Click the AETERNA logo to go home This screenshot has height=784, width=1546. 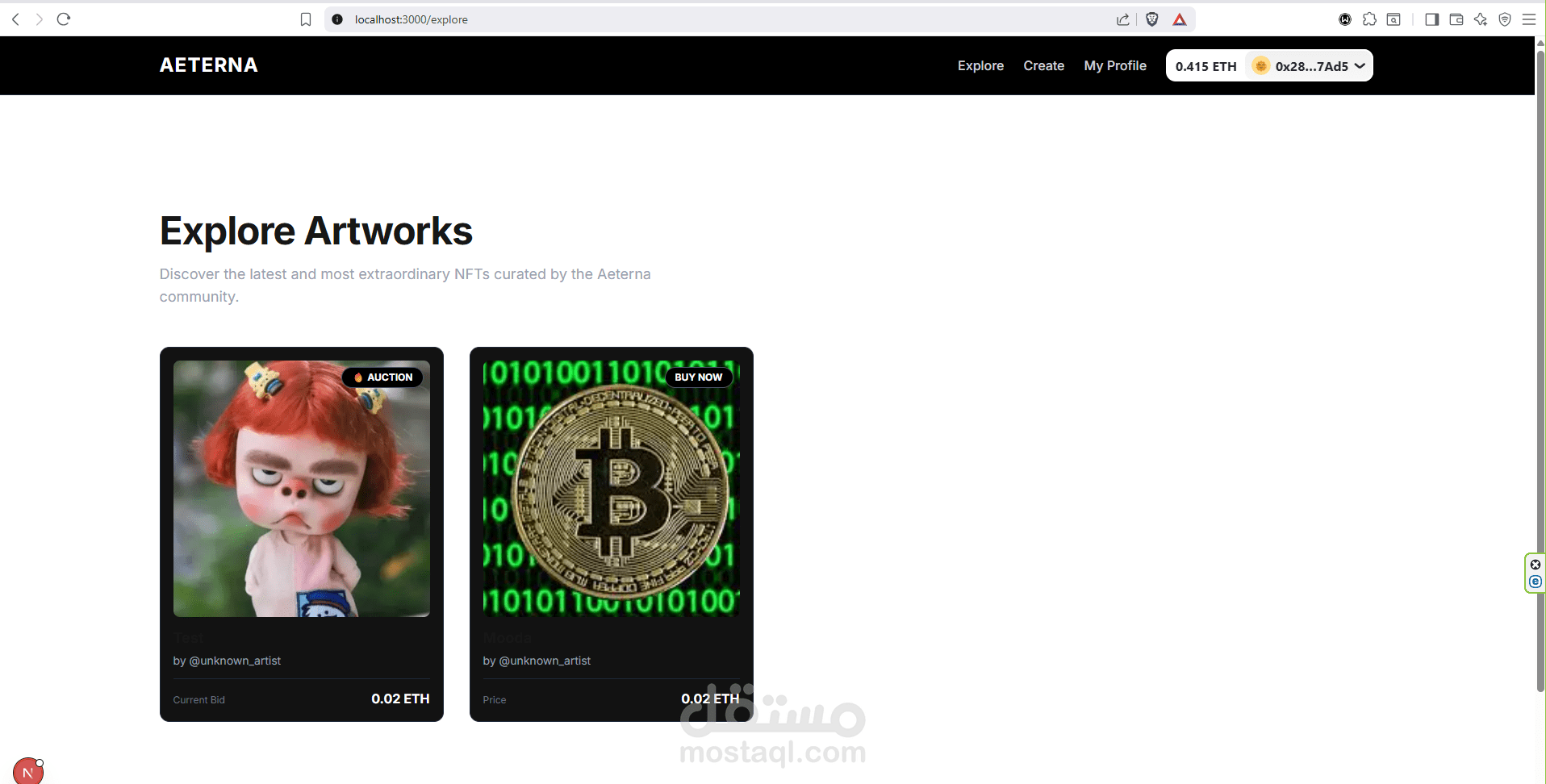pyautogui.click(x=208, y=65)
